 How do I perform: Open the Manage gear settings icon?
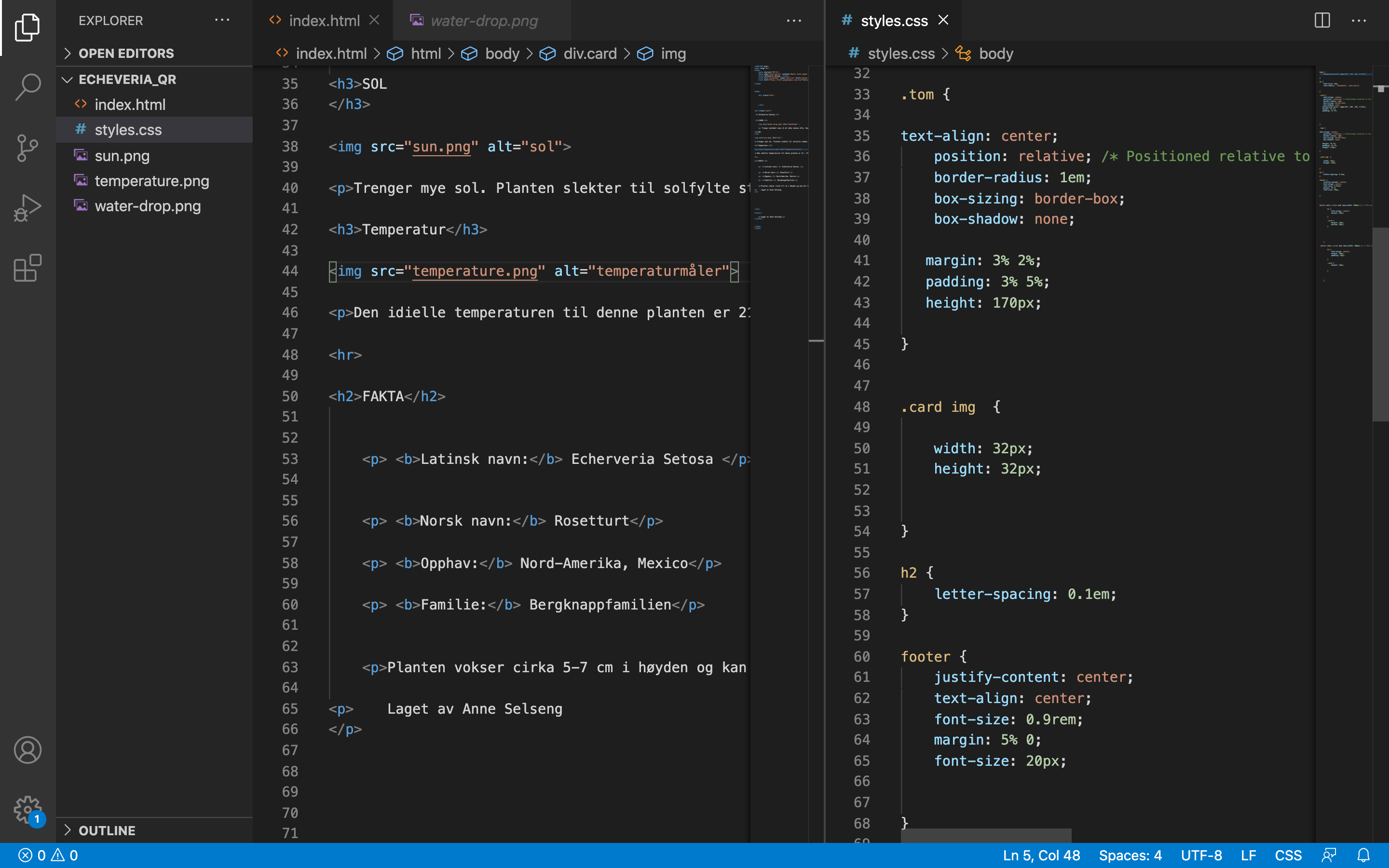pos(27,810)
